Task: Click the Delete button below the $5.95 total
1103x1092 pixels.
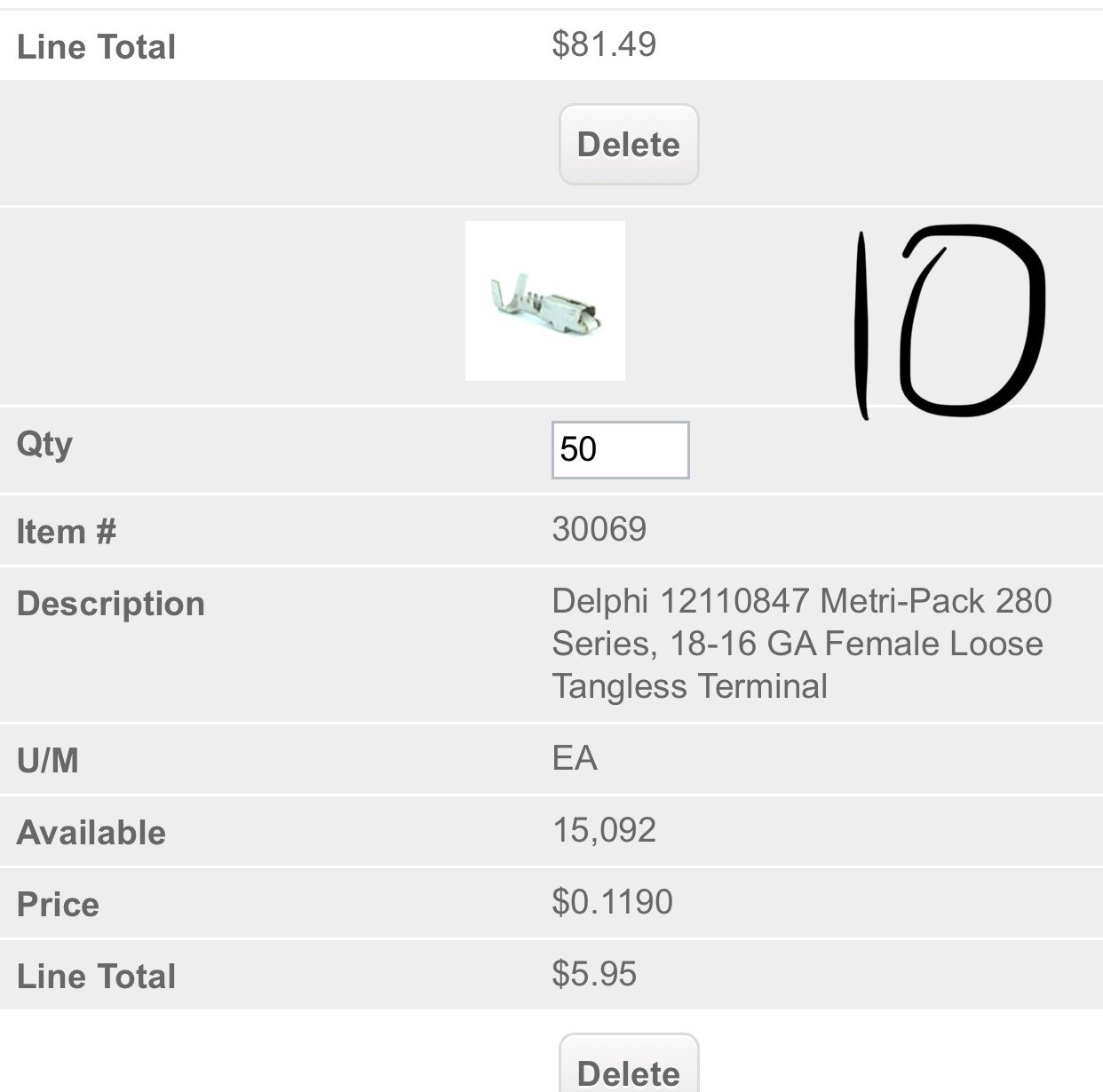Action: pyautogui.click(x=629, y=1064)
